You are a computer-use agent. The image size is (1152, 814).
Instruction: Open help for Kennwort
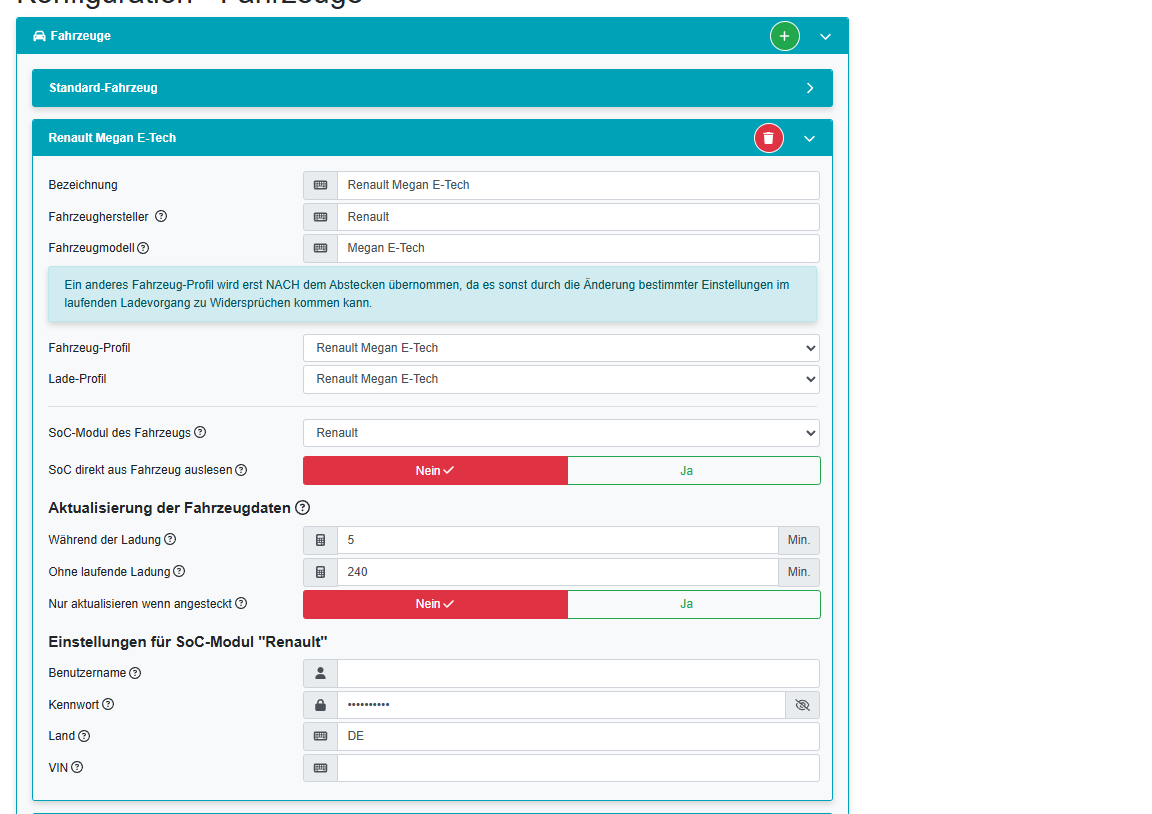pos(108,705)
